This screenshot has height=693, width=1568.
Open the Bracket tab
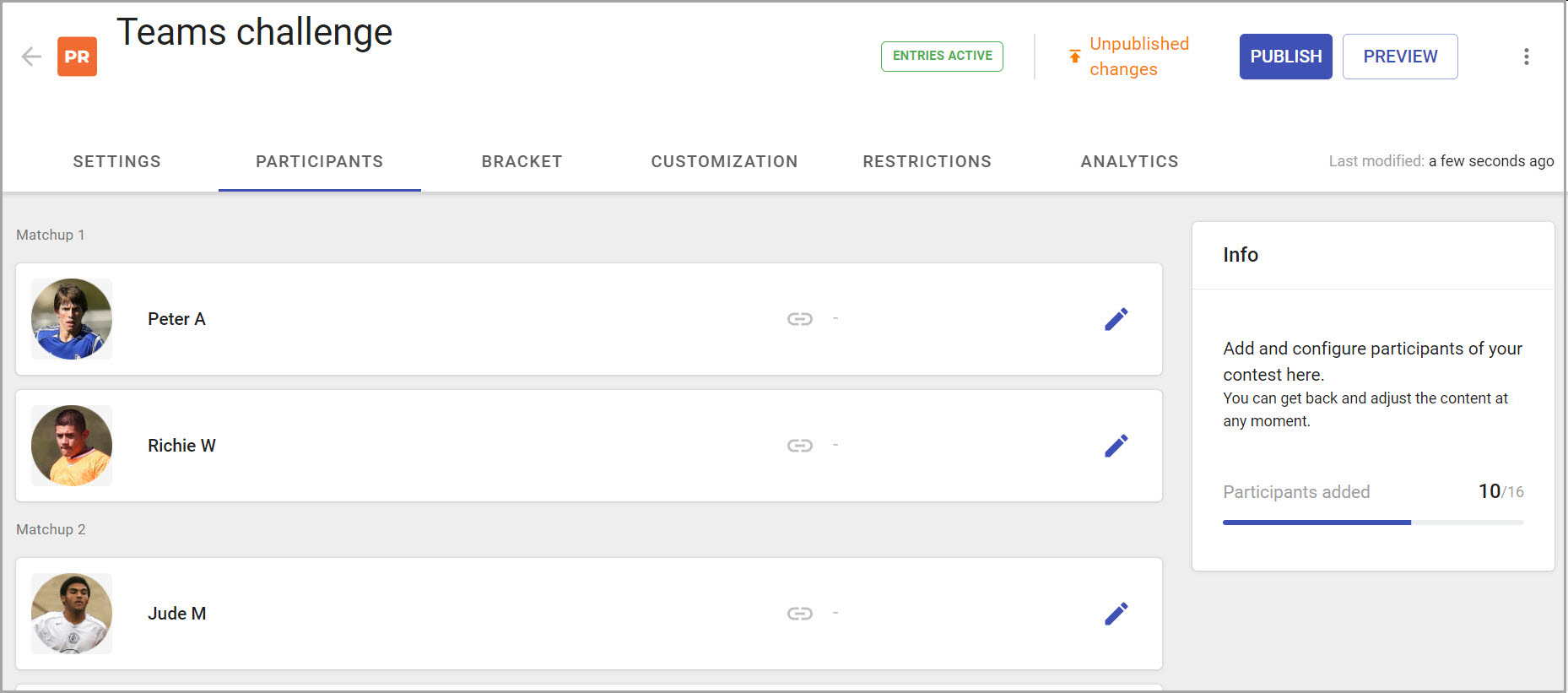click(x=522, y=161)
